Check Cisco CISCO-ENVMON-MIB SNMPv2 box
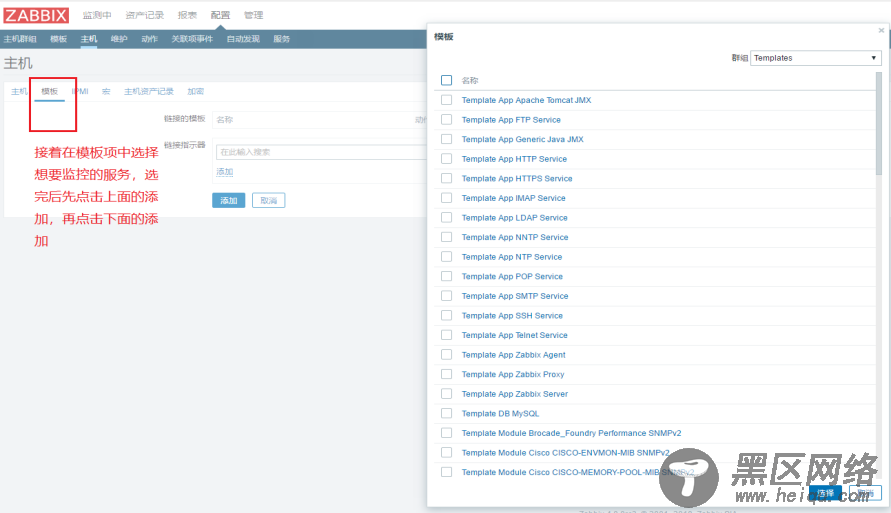Image resolution: width=891 pixels, height=513 pixels. [x=447, y=453]
